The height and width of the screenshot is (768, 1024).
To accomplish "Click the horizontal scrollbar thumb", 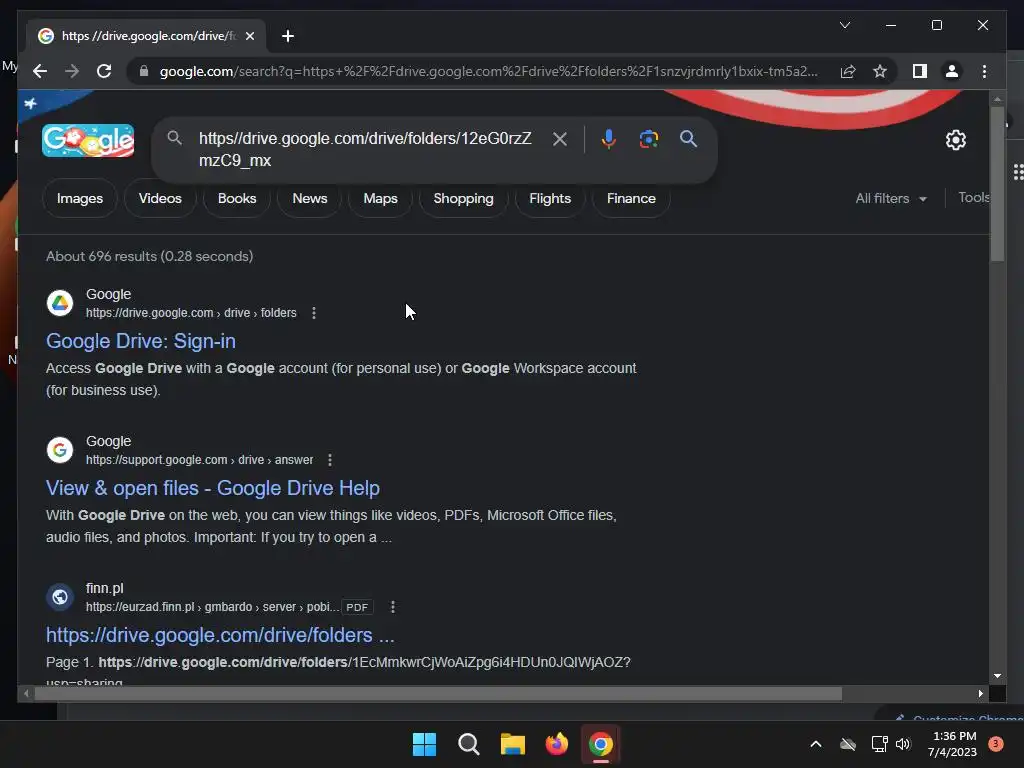I will (x=438, y=694).
